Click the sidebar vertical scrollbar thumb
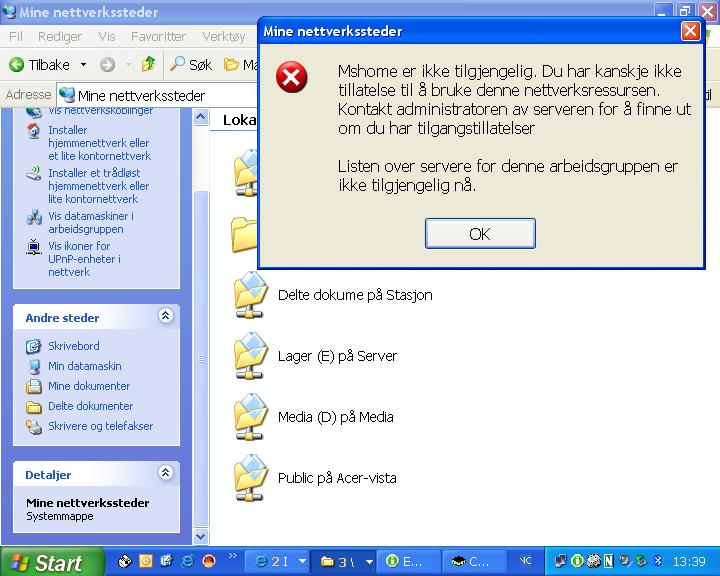This screenshot has height=576, width=720. coord(201,358)
